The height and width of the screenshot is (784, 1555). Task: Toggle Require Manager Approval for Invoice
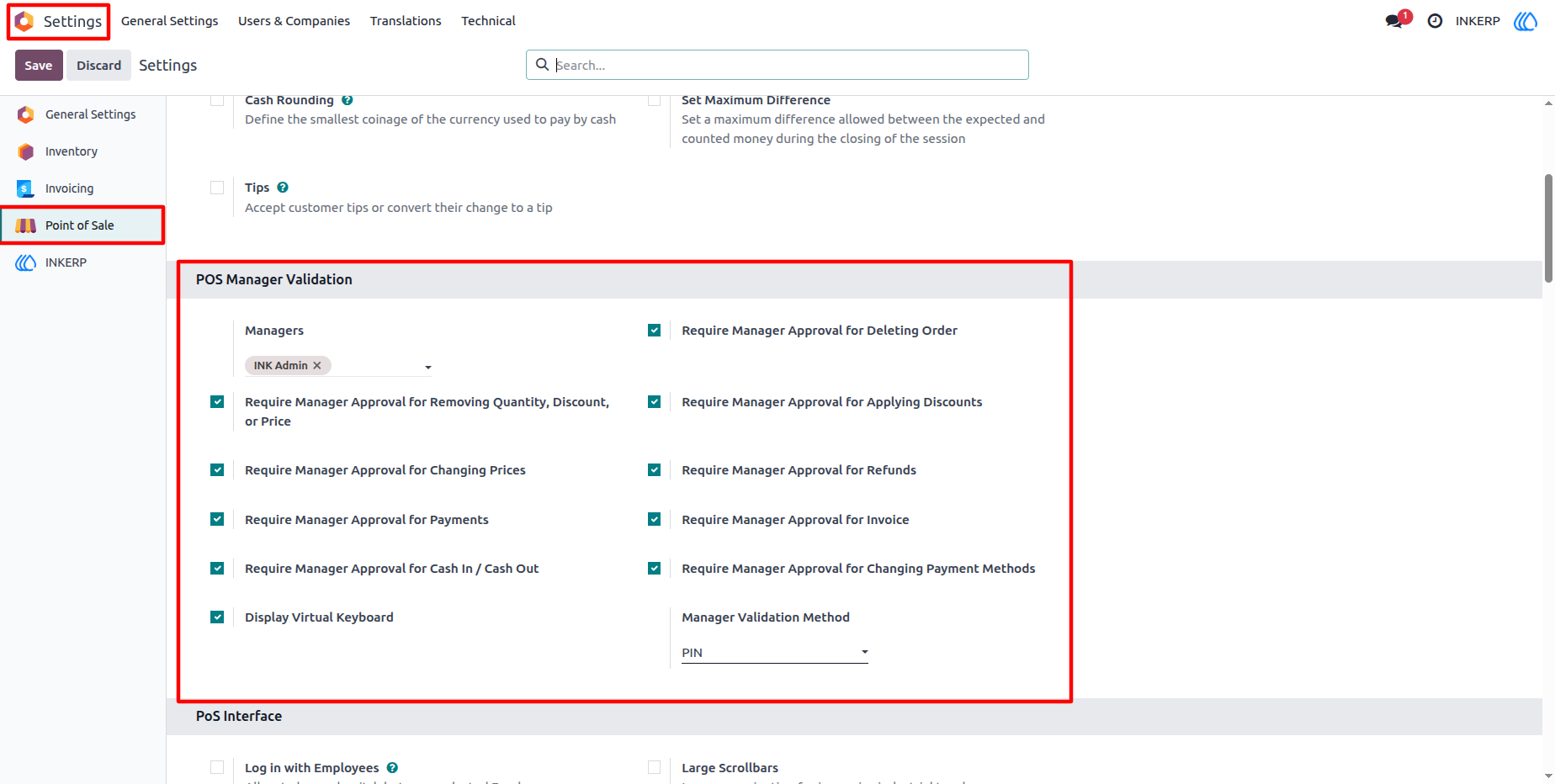pos(654,520)
